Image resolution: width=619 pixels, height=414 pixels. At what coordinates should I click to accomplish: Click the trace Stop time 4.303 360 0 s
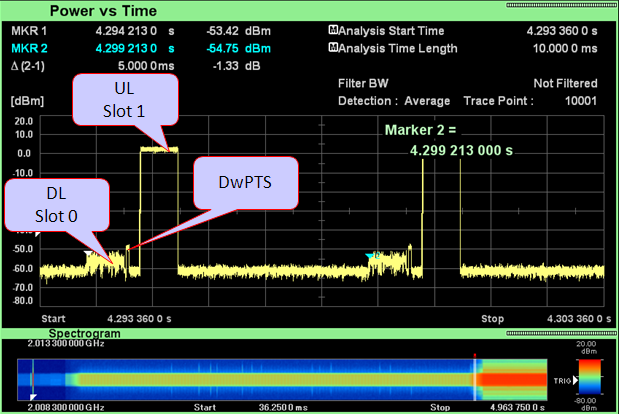point(579,318)
